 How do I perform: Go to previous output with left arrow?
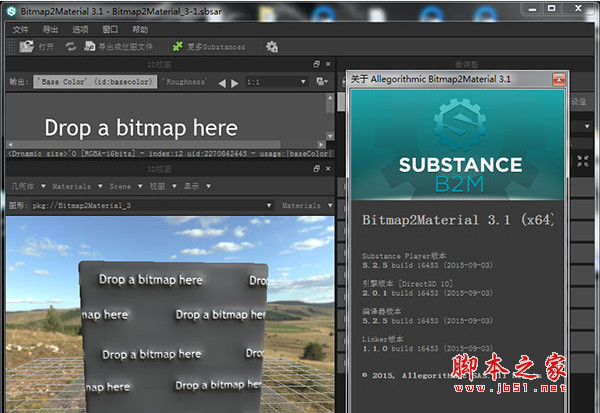[222, 83]
